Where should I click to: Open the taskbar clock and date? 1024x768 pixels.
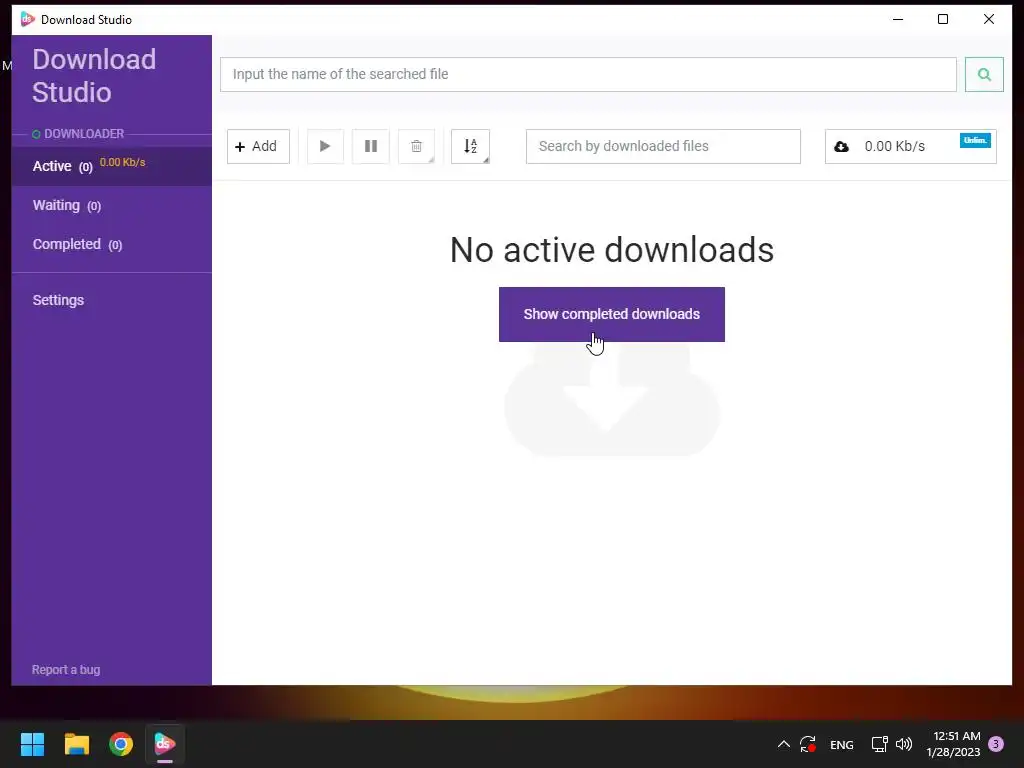(x=953, y=744)
